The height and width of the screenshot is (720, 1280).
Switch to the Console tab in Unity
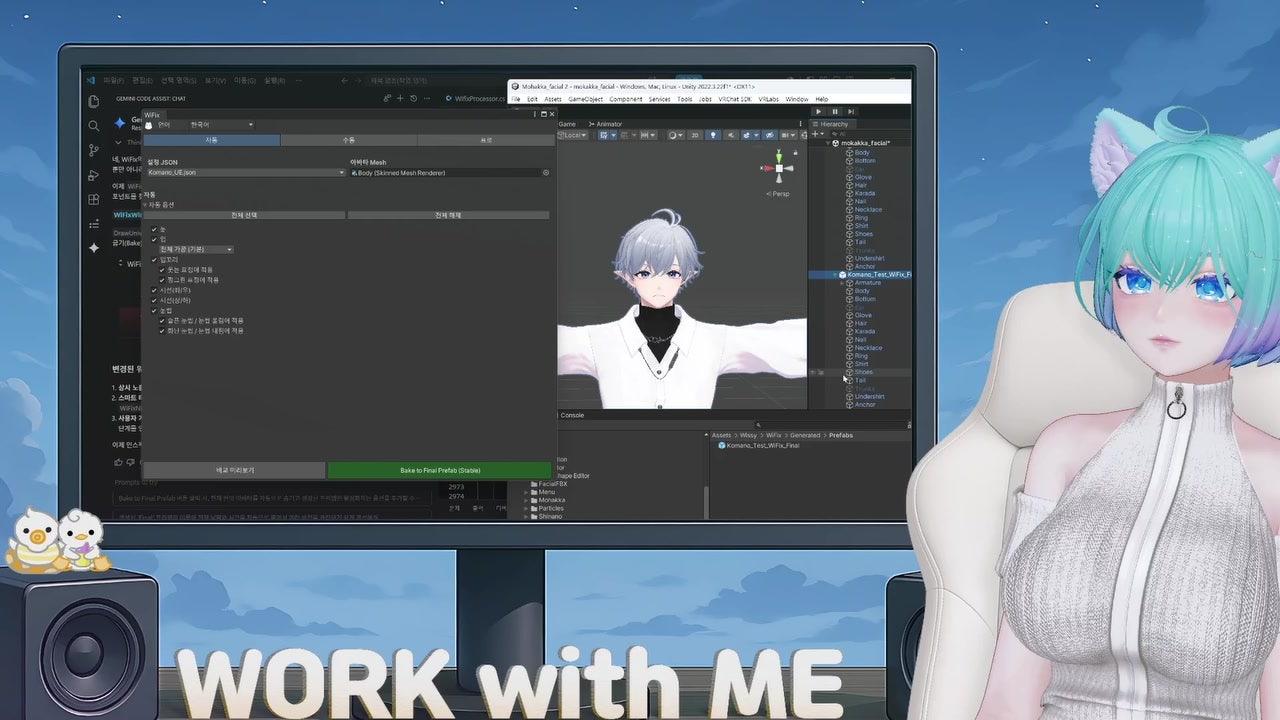[x=570, y=415]
